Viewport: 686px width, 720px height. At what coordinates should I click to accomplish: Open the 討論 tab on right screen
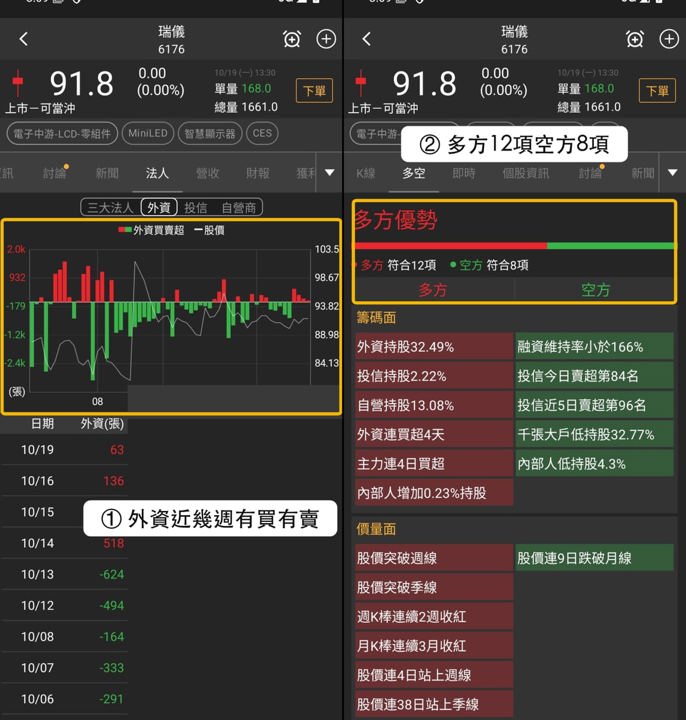pyautogui.click(x=590, y=173)
